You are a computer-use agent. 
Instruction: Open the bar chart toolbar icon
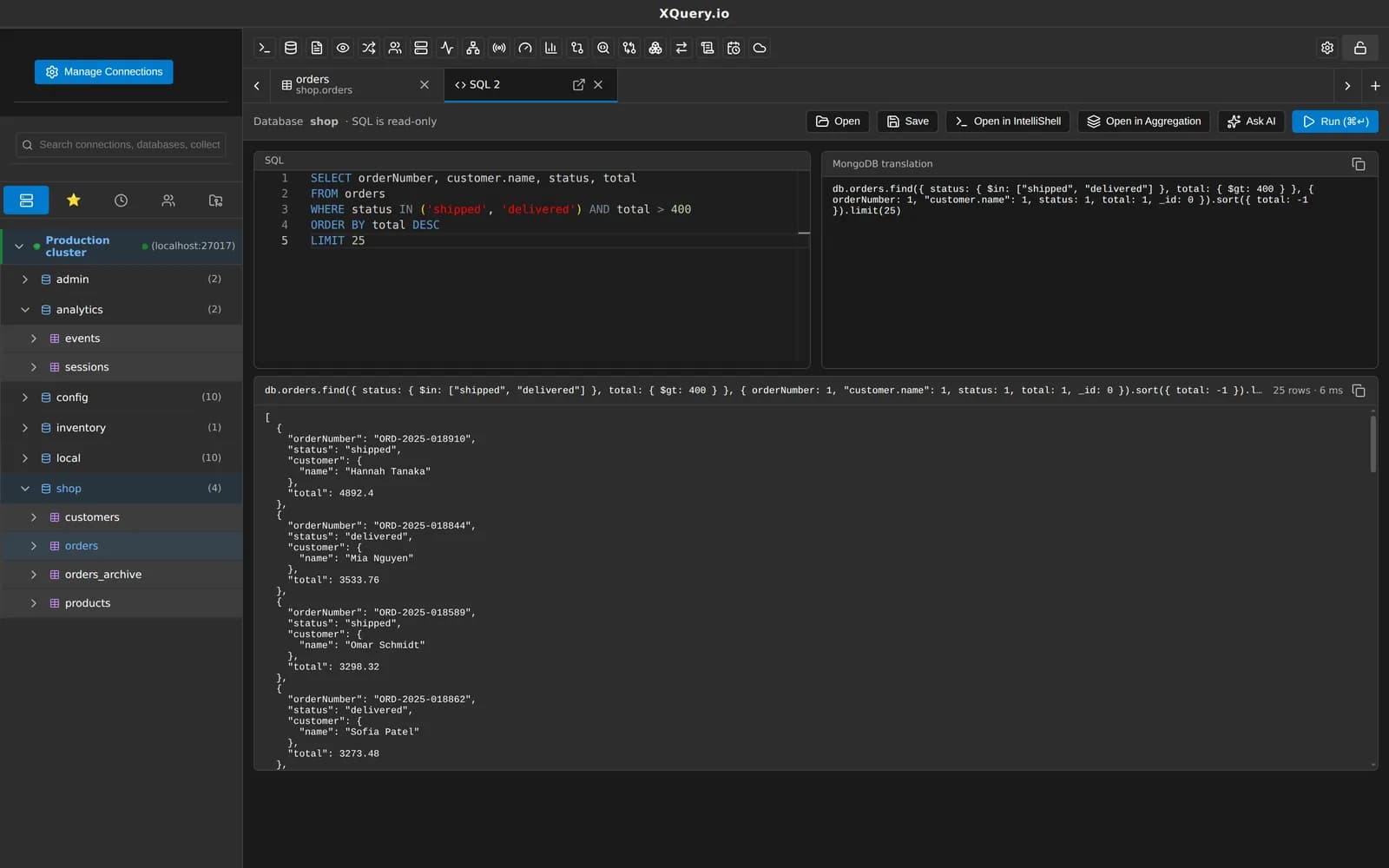pyautogui.click(x=551, y=48)
